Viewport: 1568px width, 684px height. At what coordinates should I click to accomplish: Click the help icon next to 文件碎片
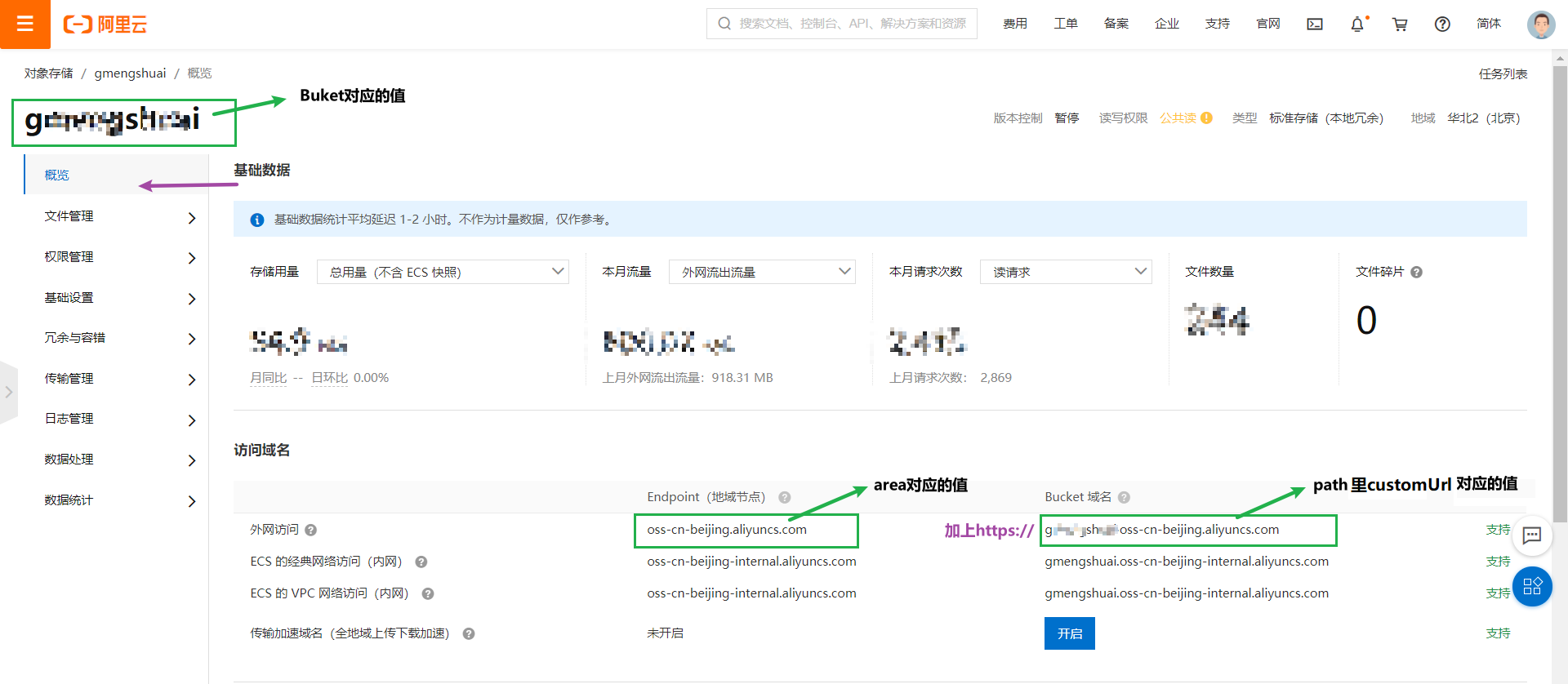coord(1416,272)
